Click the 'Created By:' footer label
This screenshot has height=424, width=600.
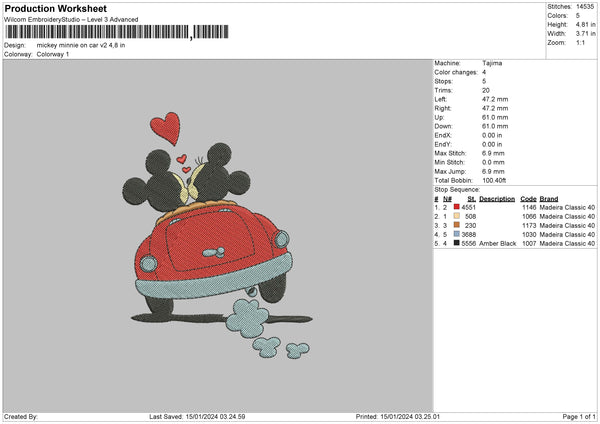coord(21,417)
